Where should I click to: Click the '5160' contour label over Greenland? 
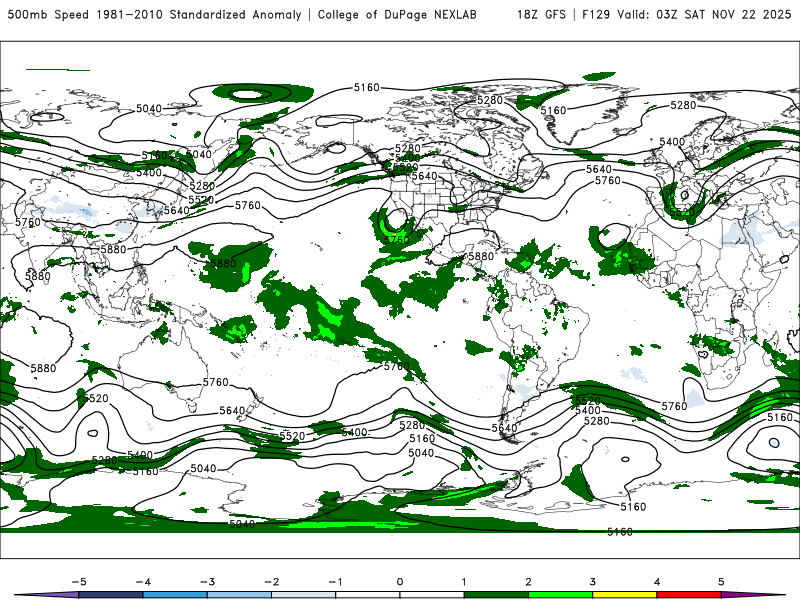pyautogui.click(x=554, y=110)
